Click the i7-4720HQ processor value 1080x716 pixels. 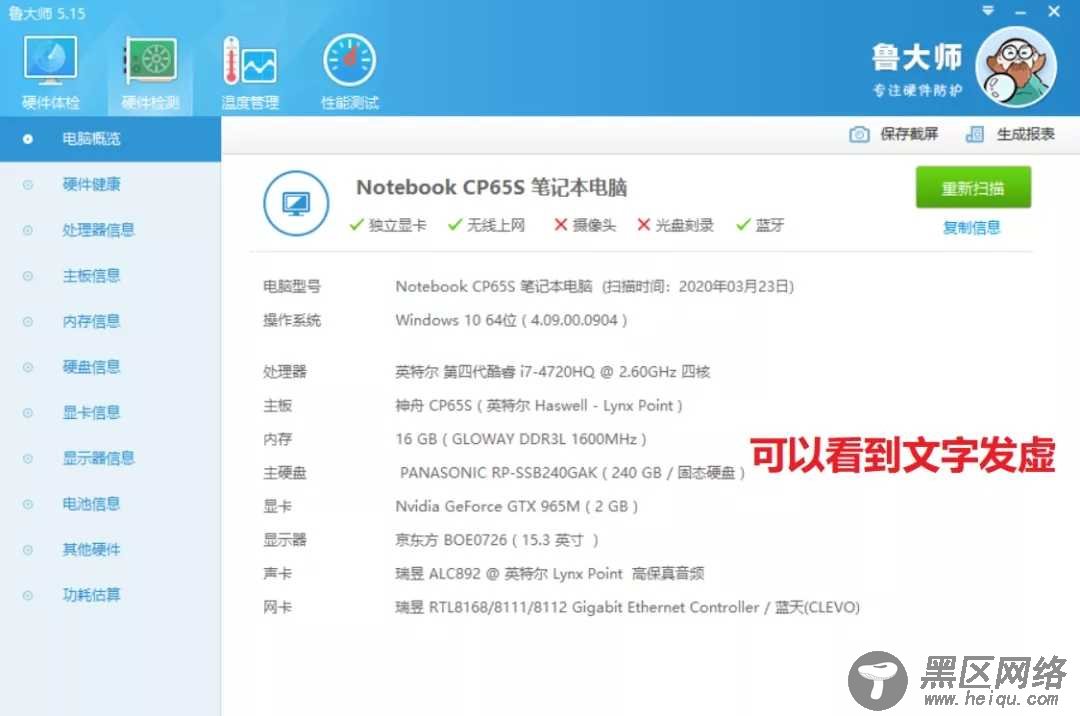click(552, 372)
